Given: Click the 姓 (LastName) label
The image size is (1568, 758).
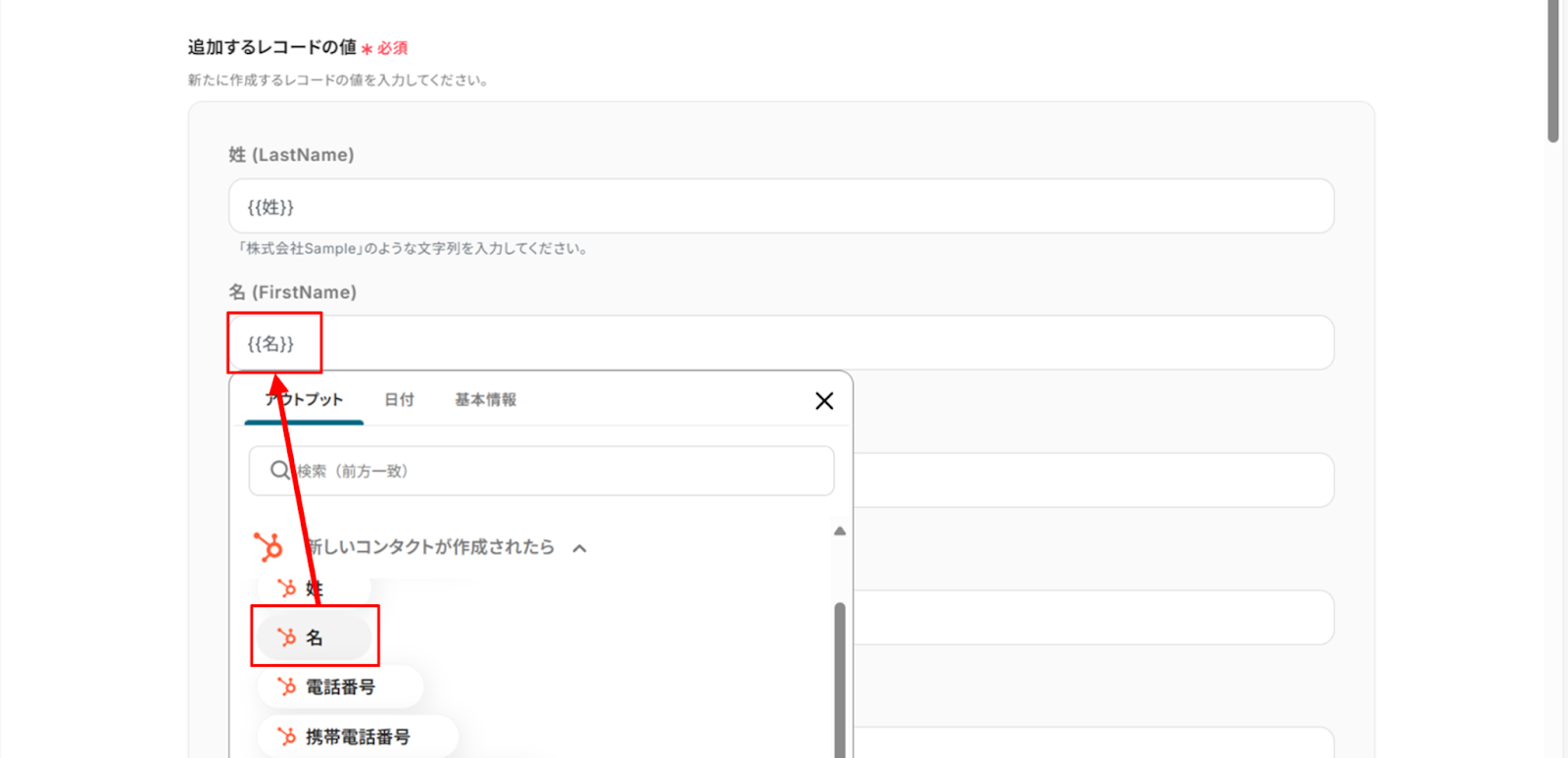Looking at the screenshot, I should [x=291, y=155].
